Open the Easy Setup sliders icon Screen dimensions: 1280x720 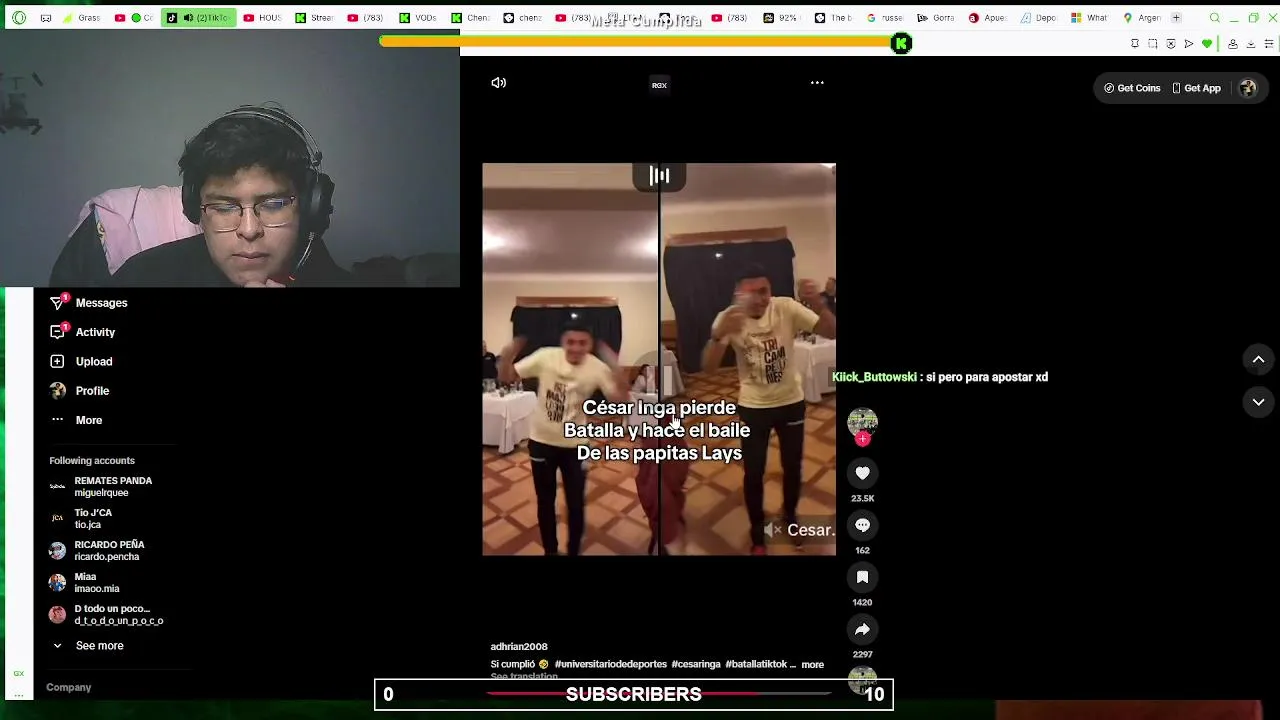click(x=1270, y=44)
